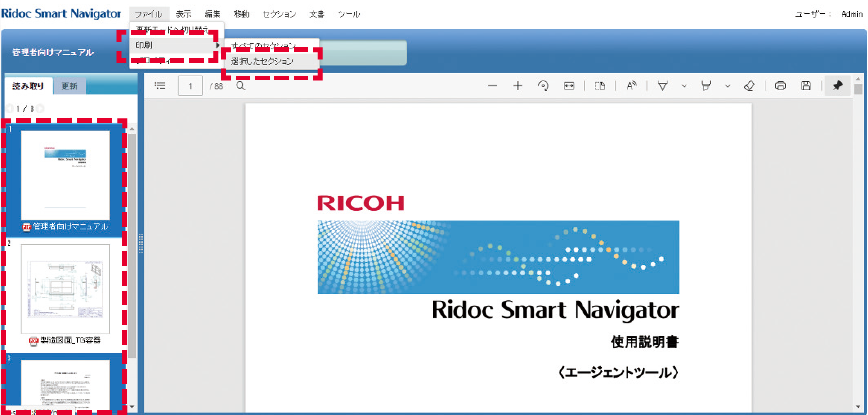Image resolution: width=868 pixels, height=415 pixels.
Task: Expand the draw pen options dropdown
Action: pyautogui.click(x=684, y=86)
